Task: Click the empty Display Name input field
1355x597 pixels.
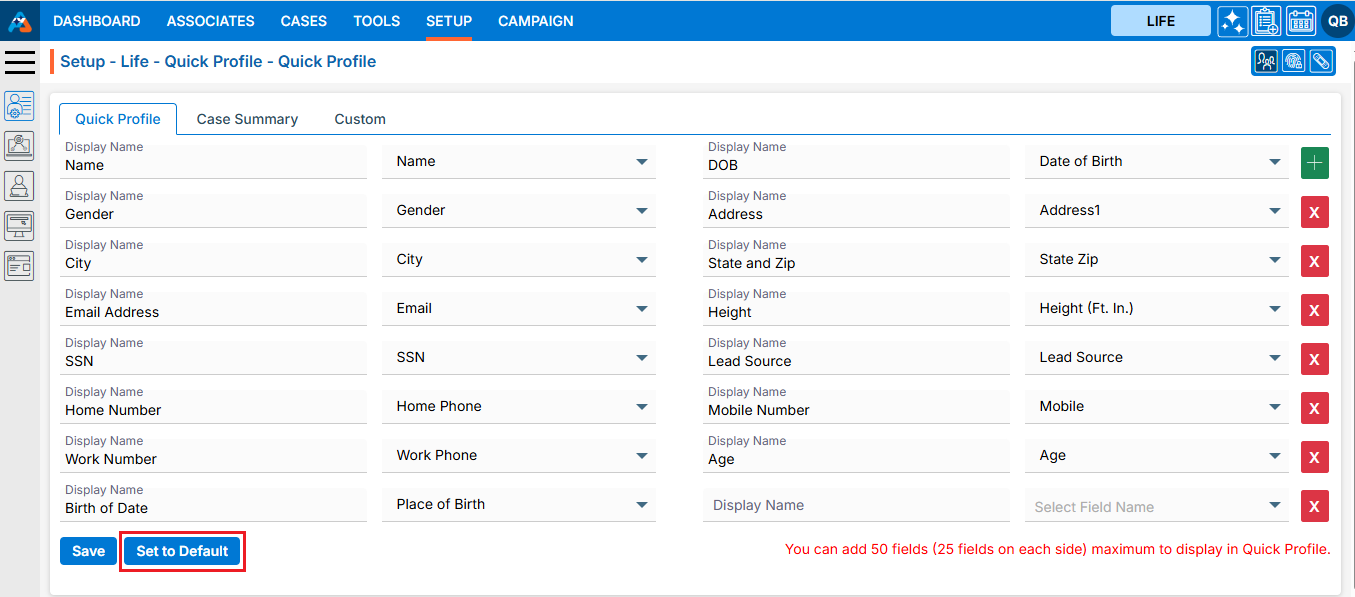Action: [855, 506]
